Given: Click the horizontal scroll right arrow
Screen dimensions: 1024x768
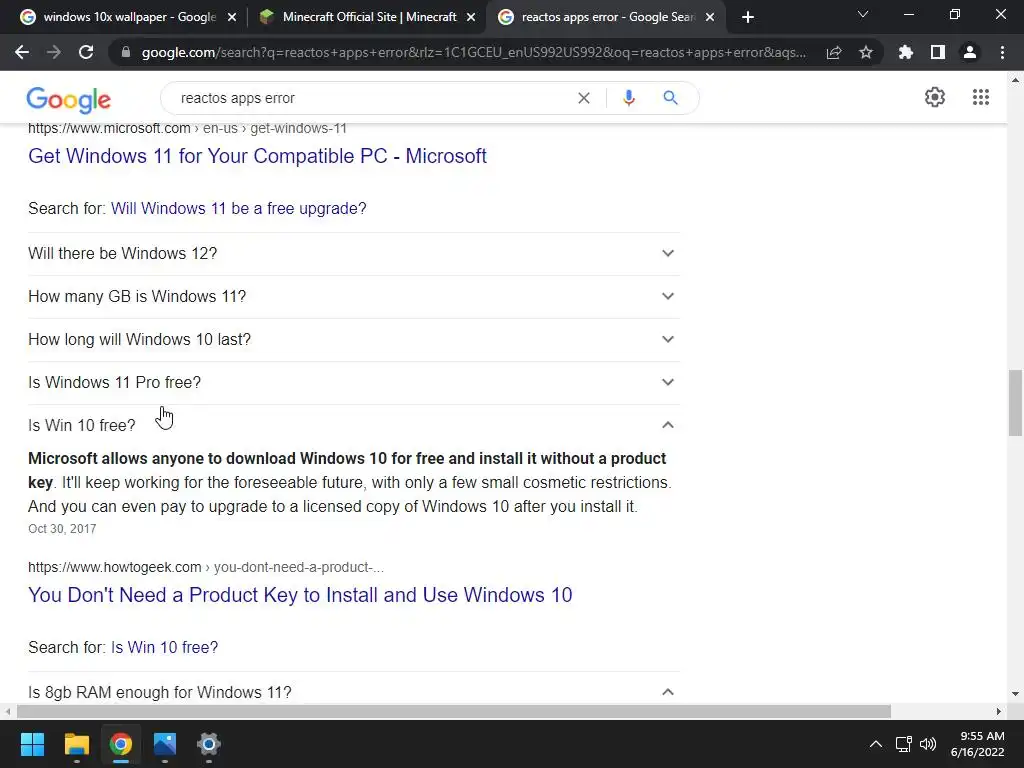Looking at the screenshot, I should coord(999,711).
